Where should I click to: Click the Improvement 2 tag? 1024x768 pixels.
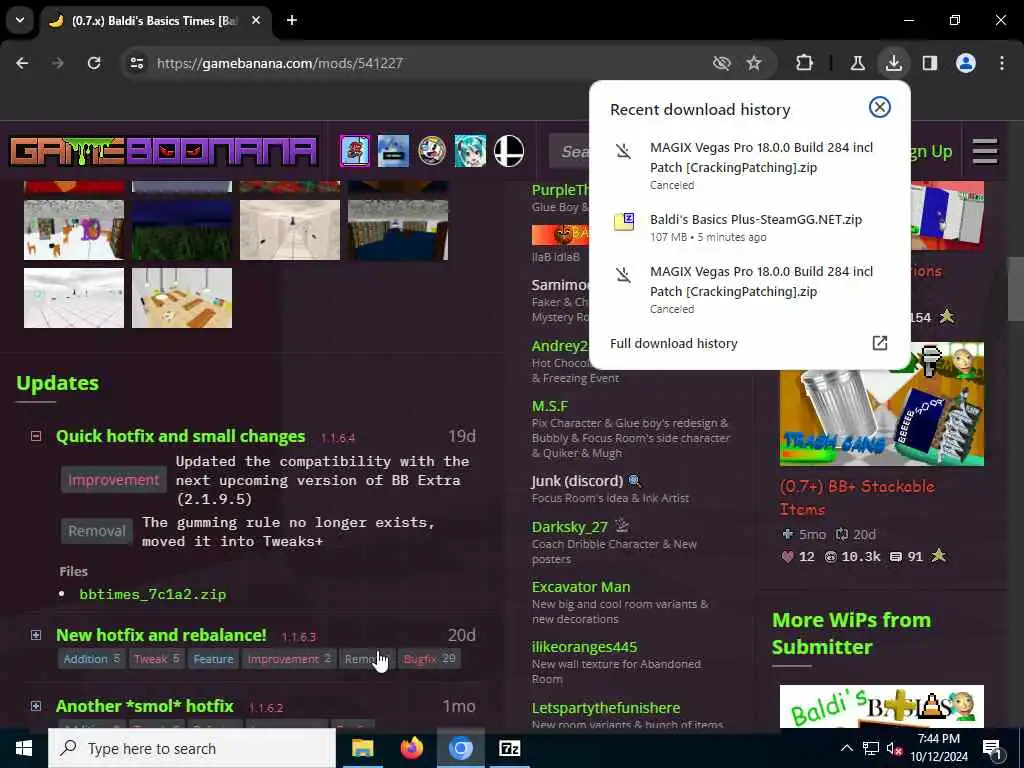coord(289,659)
